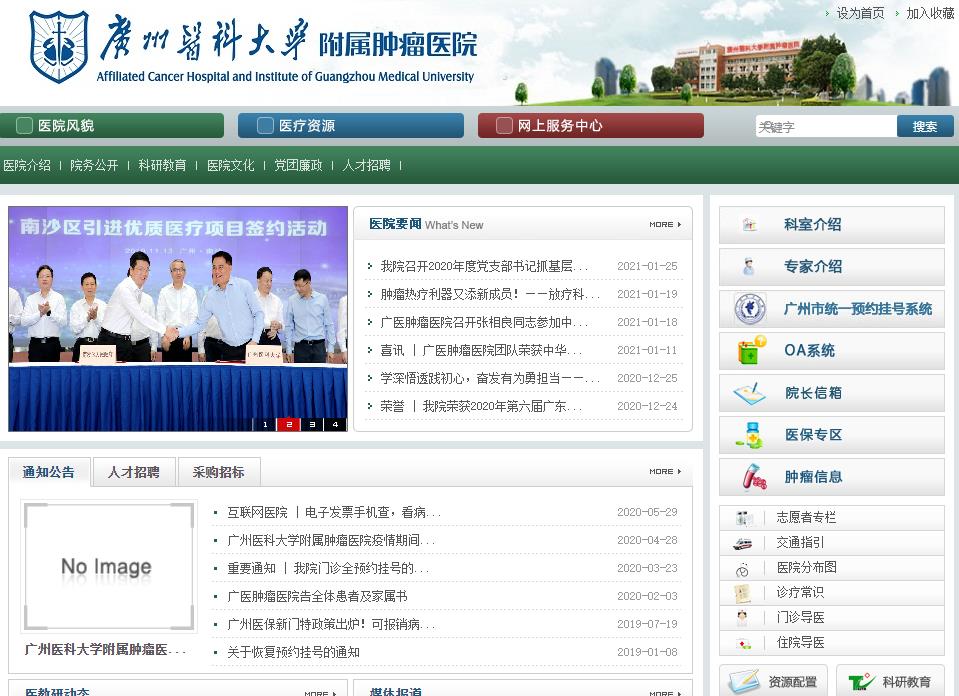Click the 门诊导医 nurse icon
The width and height of the screenshot is (959, 696).
[x=742, y=618]
